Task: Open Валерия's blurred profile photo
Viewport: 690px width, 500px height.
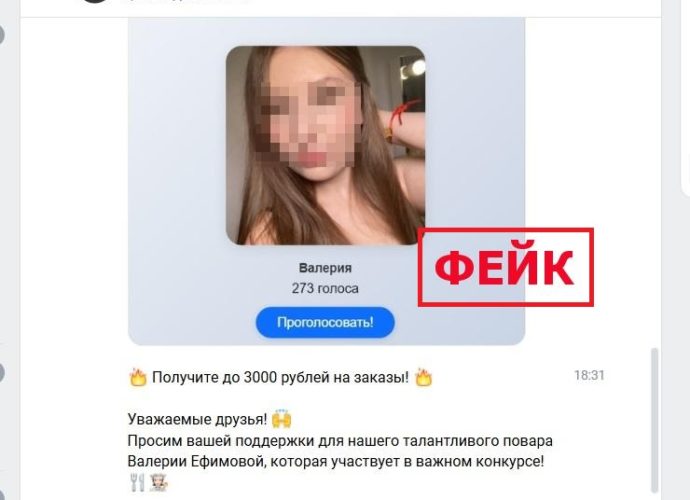Action: [x=326, y=145]
